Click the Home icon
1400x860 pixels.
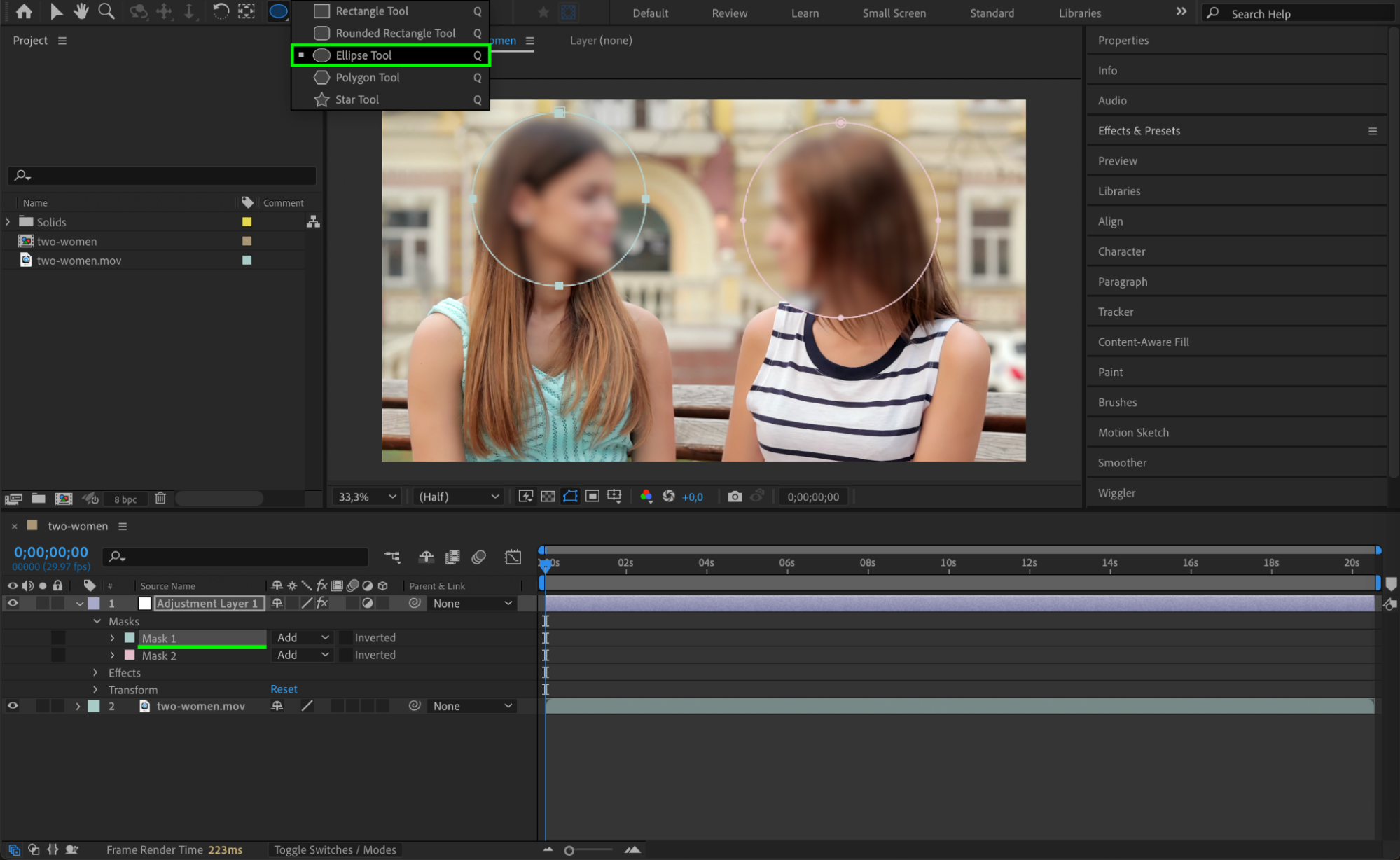24,11
